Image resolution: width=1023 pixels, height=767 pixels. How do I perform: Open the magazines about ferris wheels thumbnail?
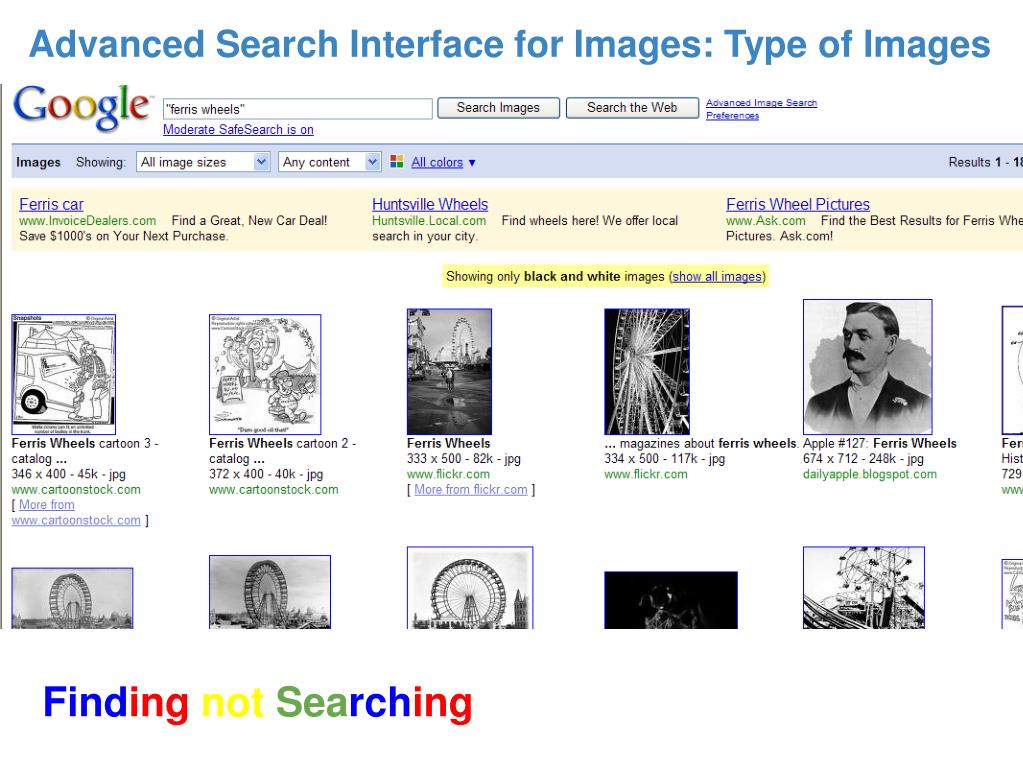(x=647, y=372)
